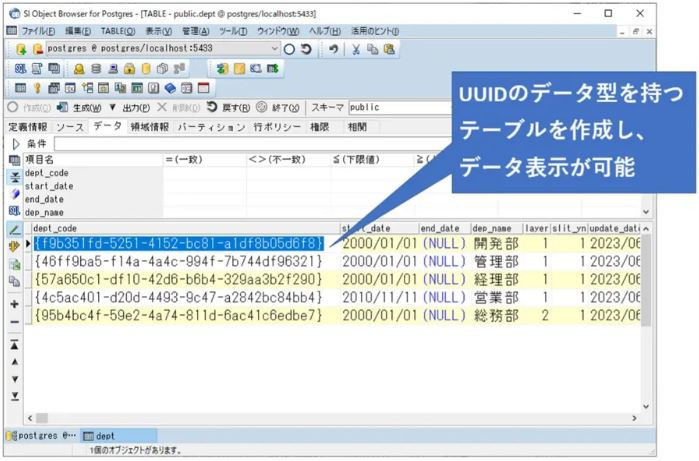Open the connection dropdown postgres@localhost:5433
Viewport: 699px width, 461px height.
[x=163, y=48]
